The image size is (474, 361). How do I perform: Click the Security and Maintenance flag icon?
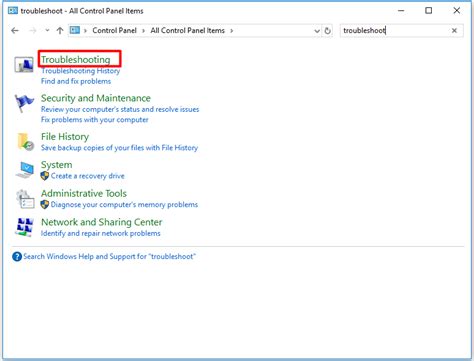click(24, 103)
